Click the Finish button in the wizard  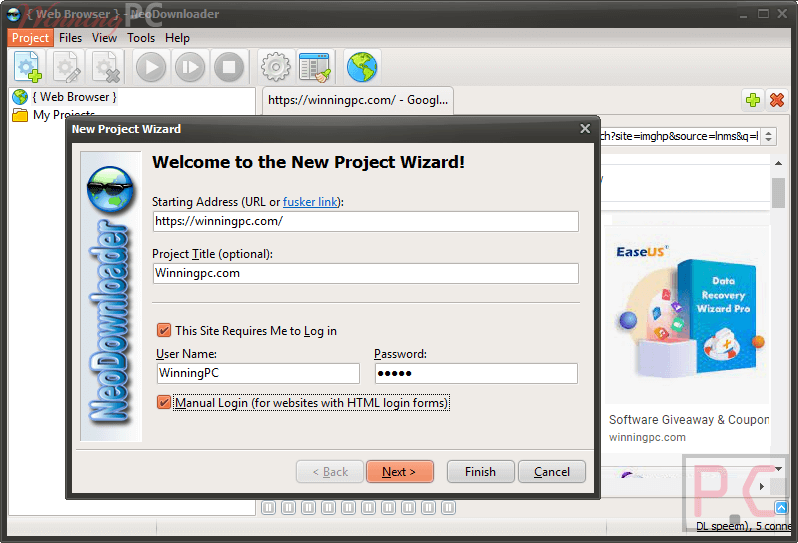point(480,472)
